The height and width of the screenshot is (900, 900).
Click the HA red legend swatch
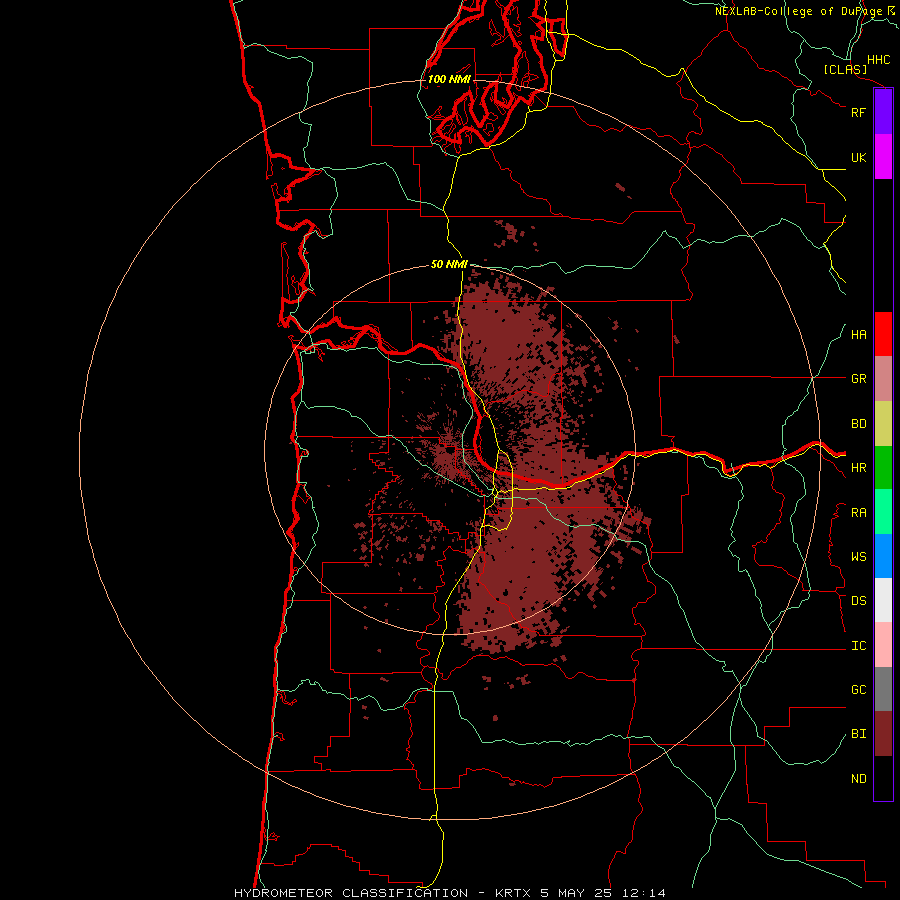883,334
